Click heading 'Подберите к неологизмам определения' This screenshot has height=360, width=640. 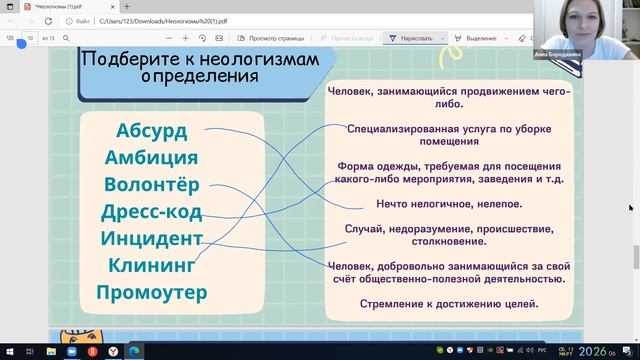(x=200, y=68)
